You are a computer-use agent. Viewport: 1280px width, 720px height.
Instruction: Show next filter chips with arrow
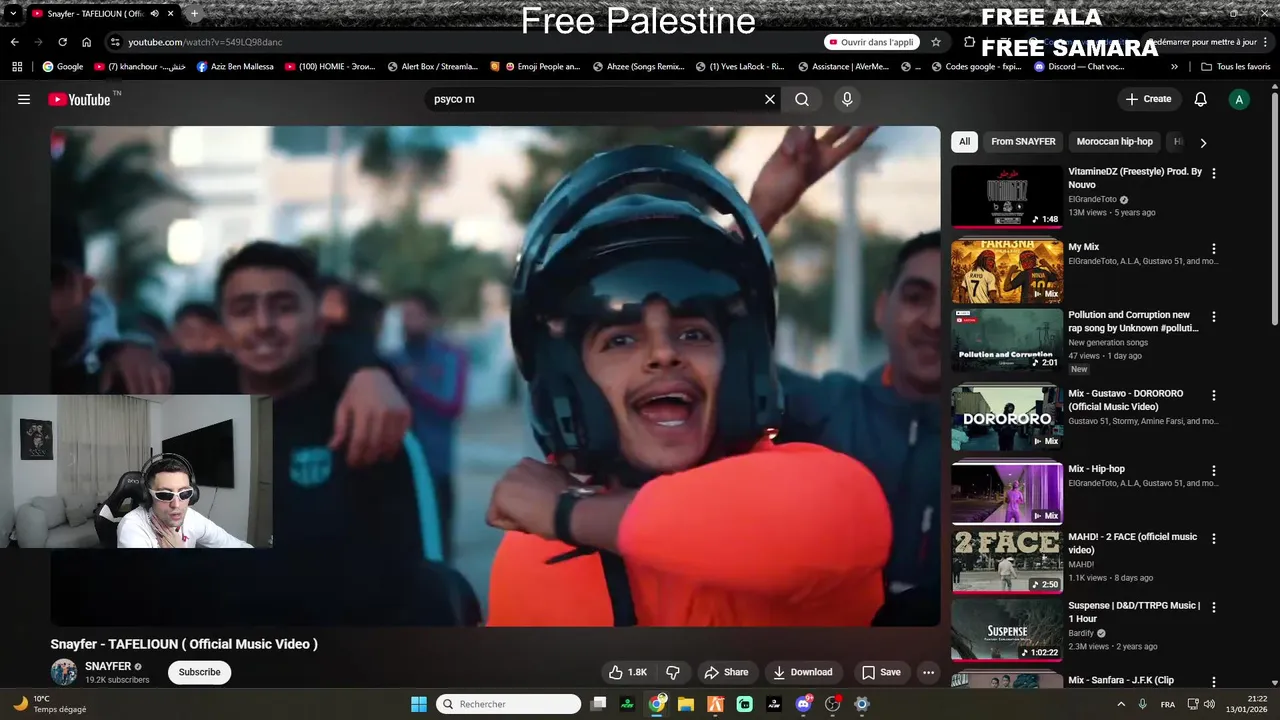[x=1203, y=142]
